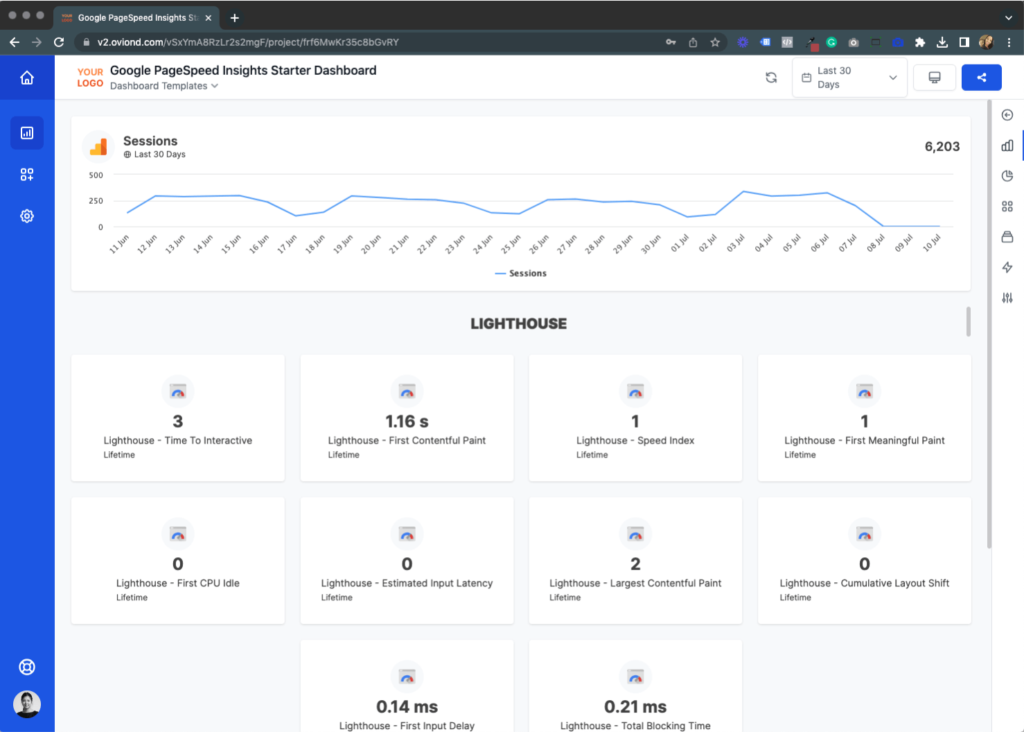
Task: Click the 1.16 s value
Action: click(x=407, y=422)
